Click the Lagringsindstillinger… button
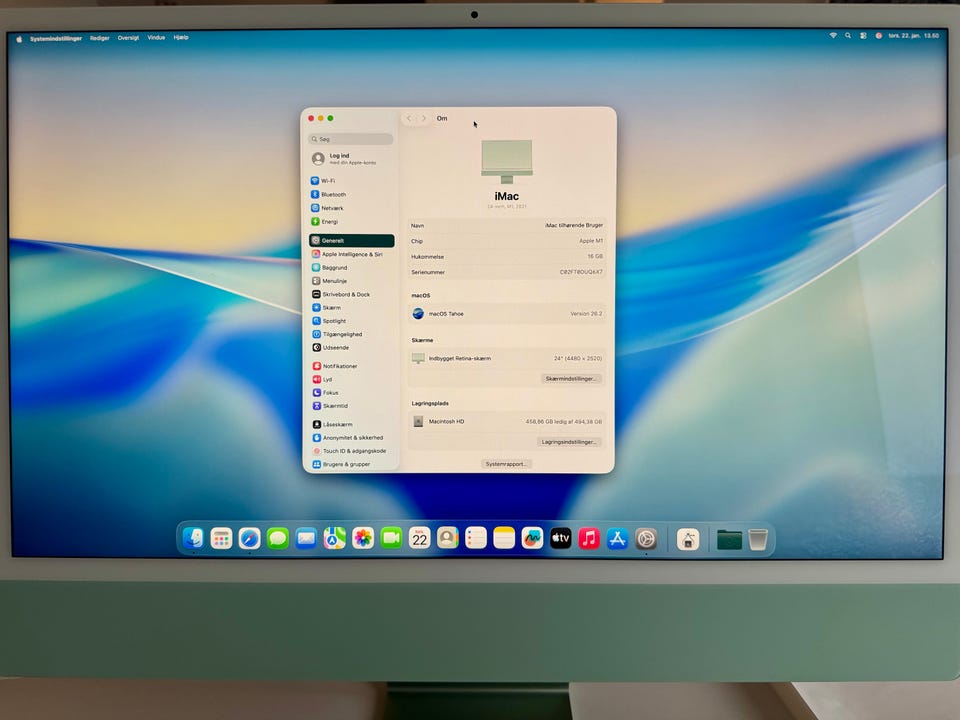This screenshot has height=720, width=960. [x=569, y=442]
